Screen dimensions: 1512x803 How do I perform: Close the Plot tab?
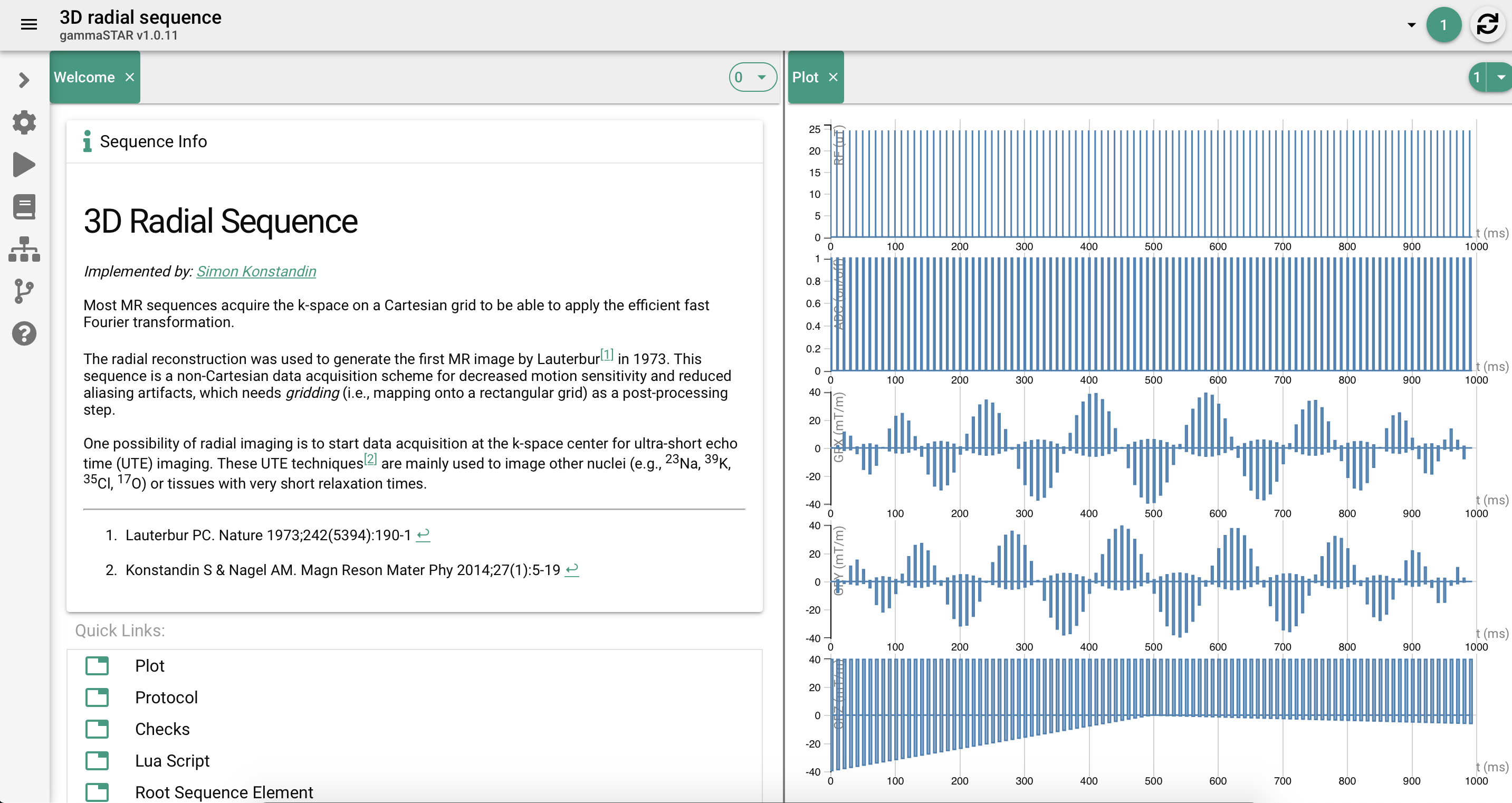(x=833, y=77)
